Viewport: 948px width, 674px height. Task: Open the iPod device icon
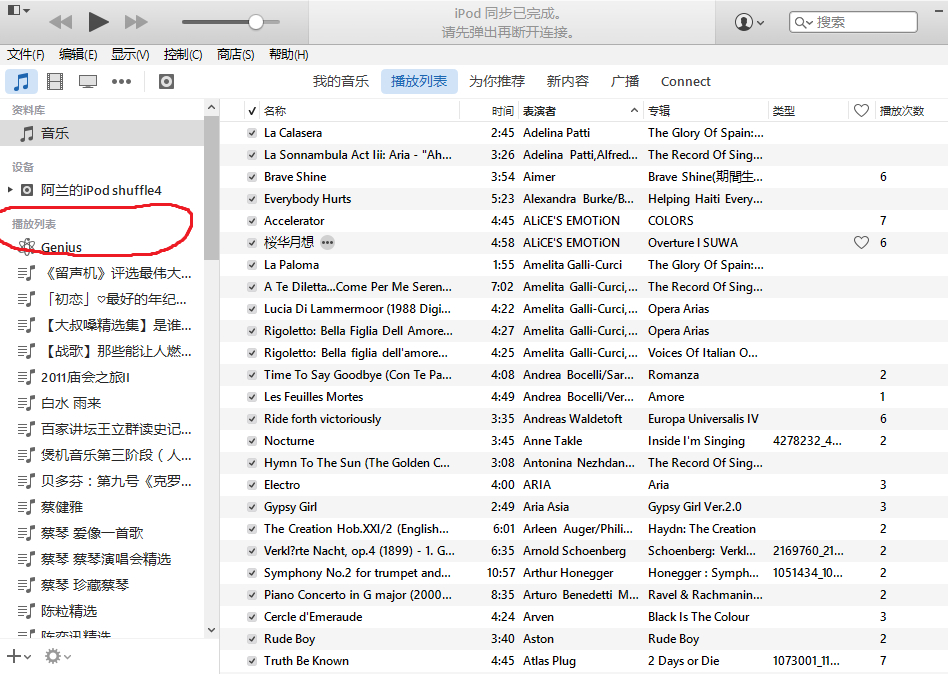pos(166,81)
